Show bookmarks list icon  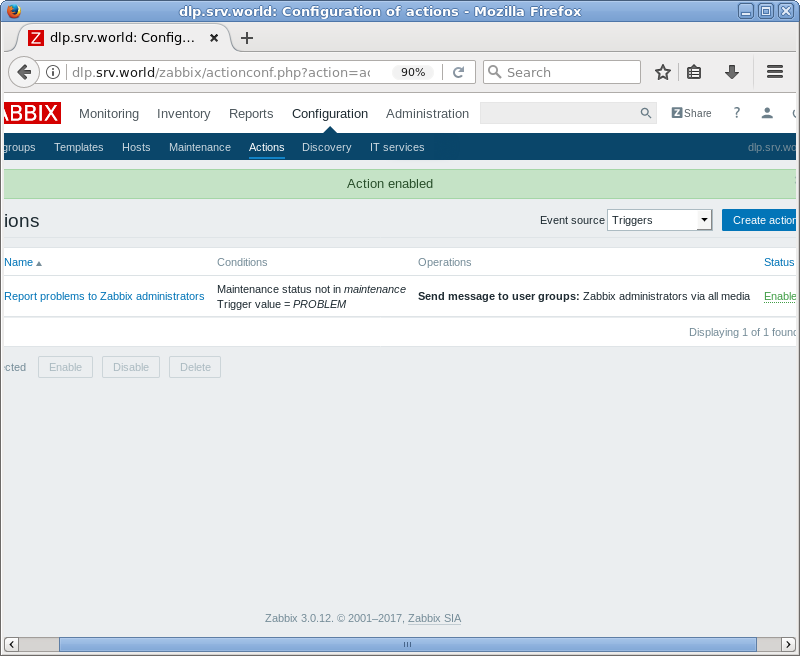pyautogui.click(x=694, y=72)
